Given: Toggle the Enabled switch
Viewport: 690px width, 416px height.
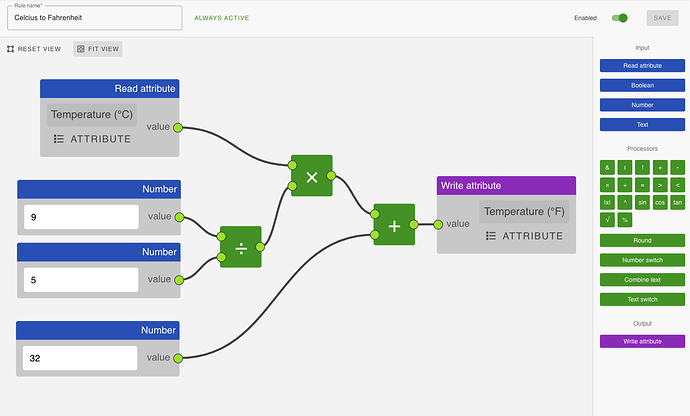Looking at the screenshot, I should (x=621, y=18).
